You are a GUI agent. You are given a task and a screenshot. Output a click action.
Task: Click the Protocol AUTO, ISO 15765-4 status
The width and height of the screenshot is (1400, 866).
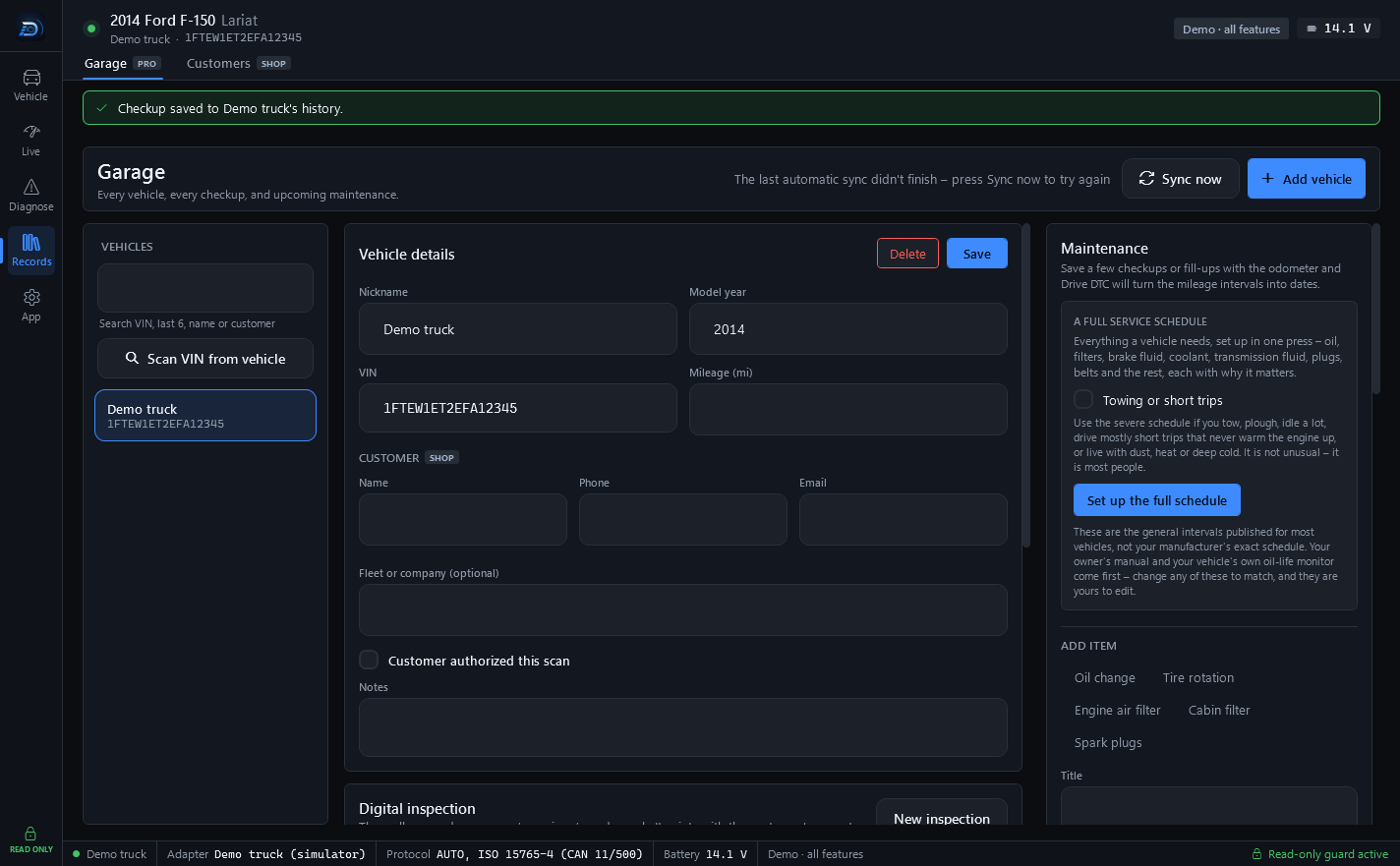(514, 854)
